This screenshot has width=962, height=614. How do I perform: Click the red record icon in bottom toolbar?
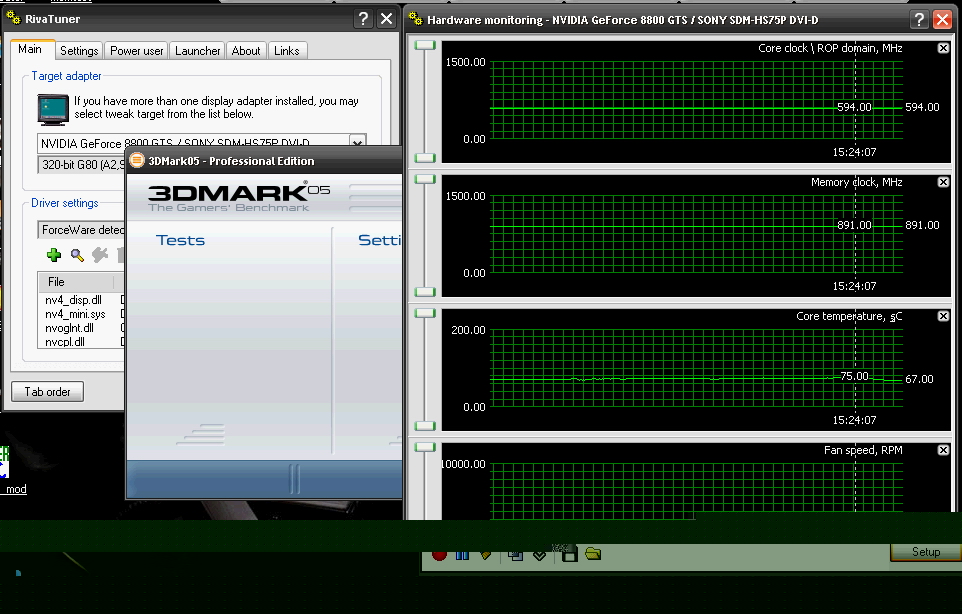[x=439, y=555]
